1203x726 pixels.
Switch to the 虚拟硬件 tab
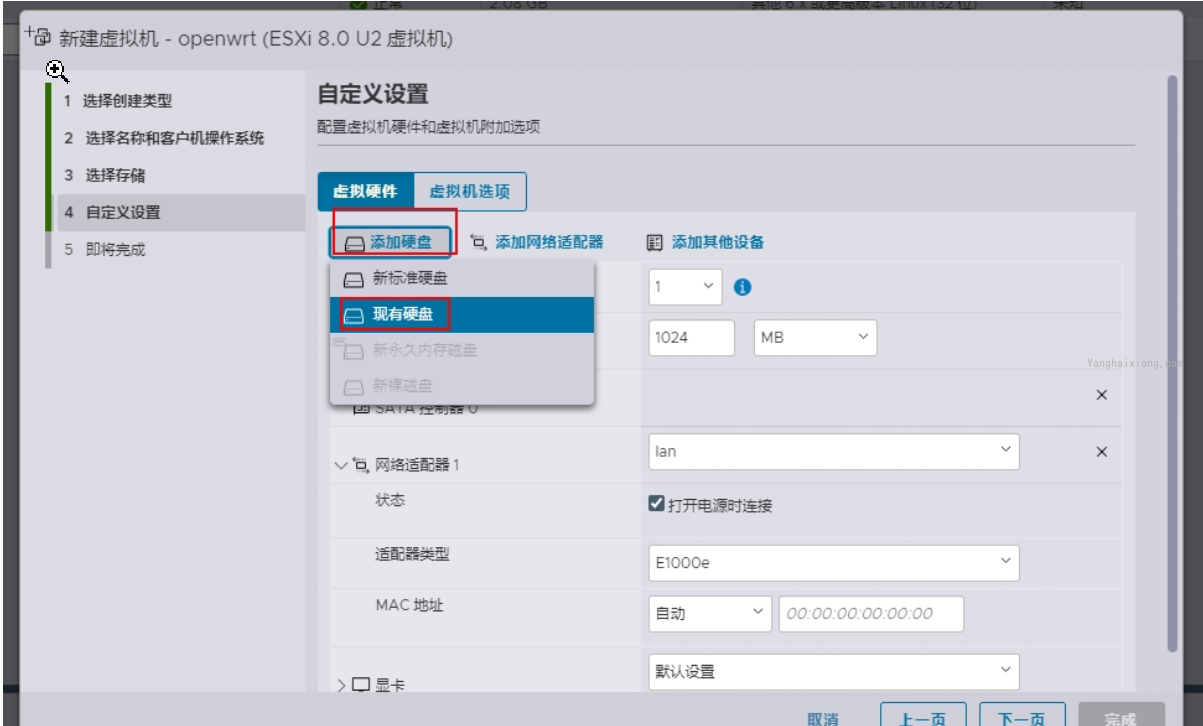(x=365, y=192)
